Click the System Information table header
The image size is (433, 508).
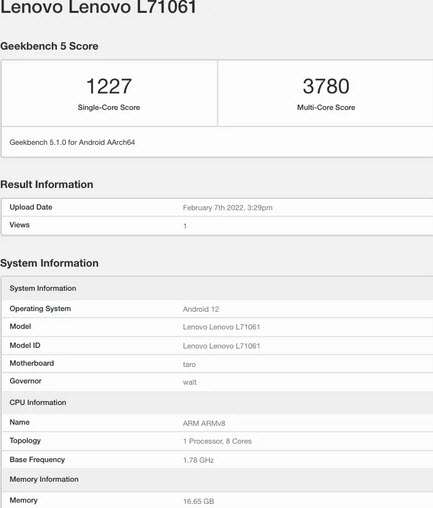pyautogui.click(x=217, y=288)
